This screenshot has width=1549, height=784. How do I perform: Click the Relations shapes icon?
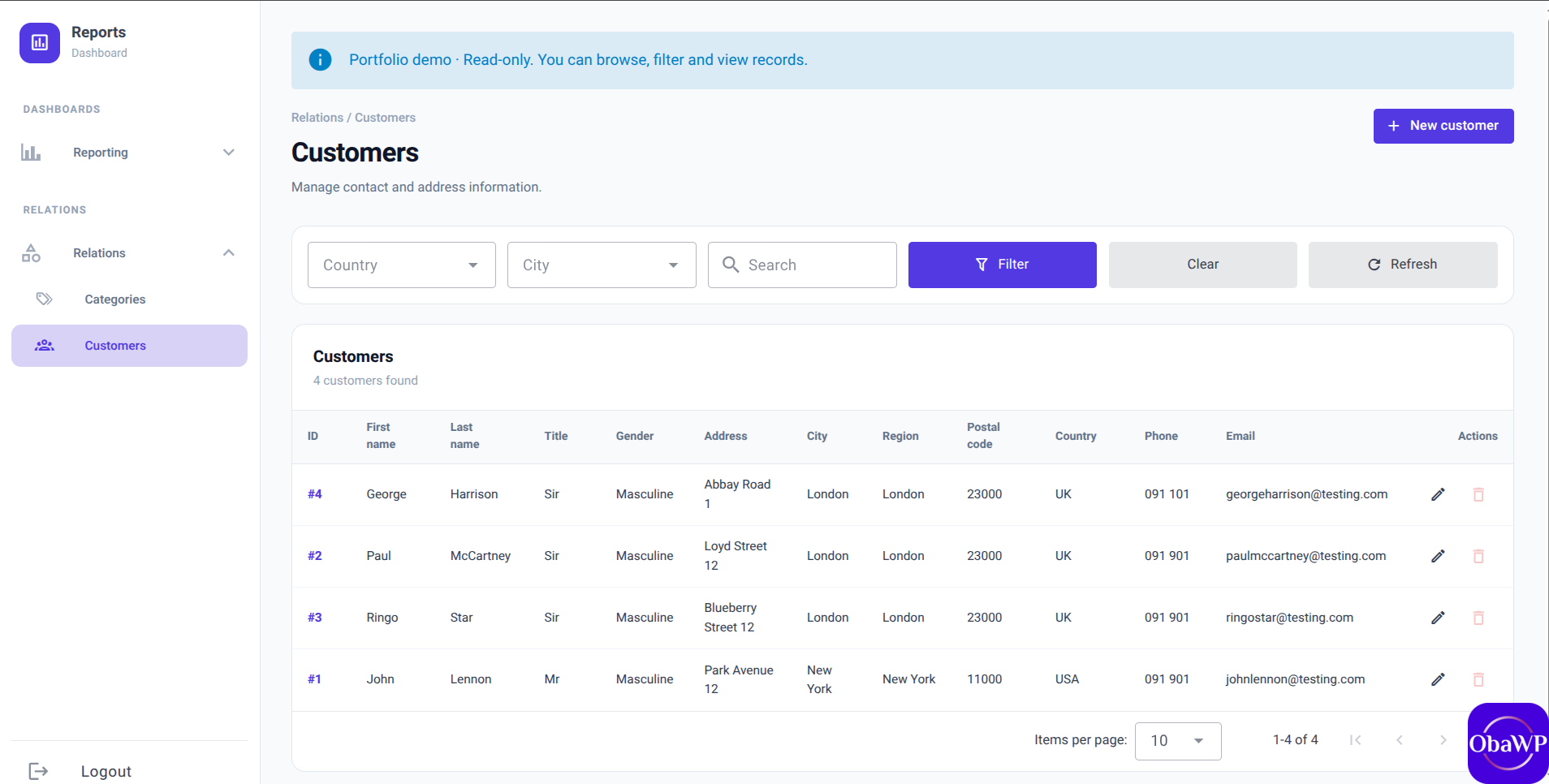pos(31,253)
